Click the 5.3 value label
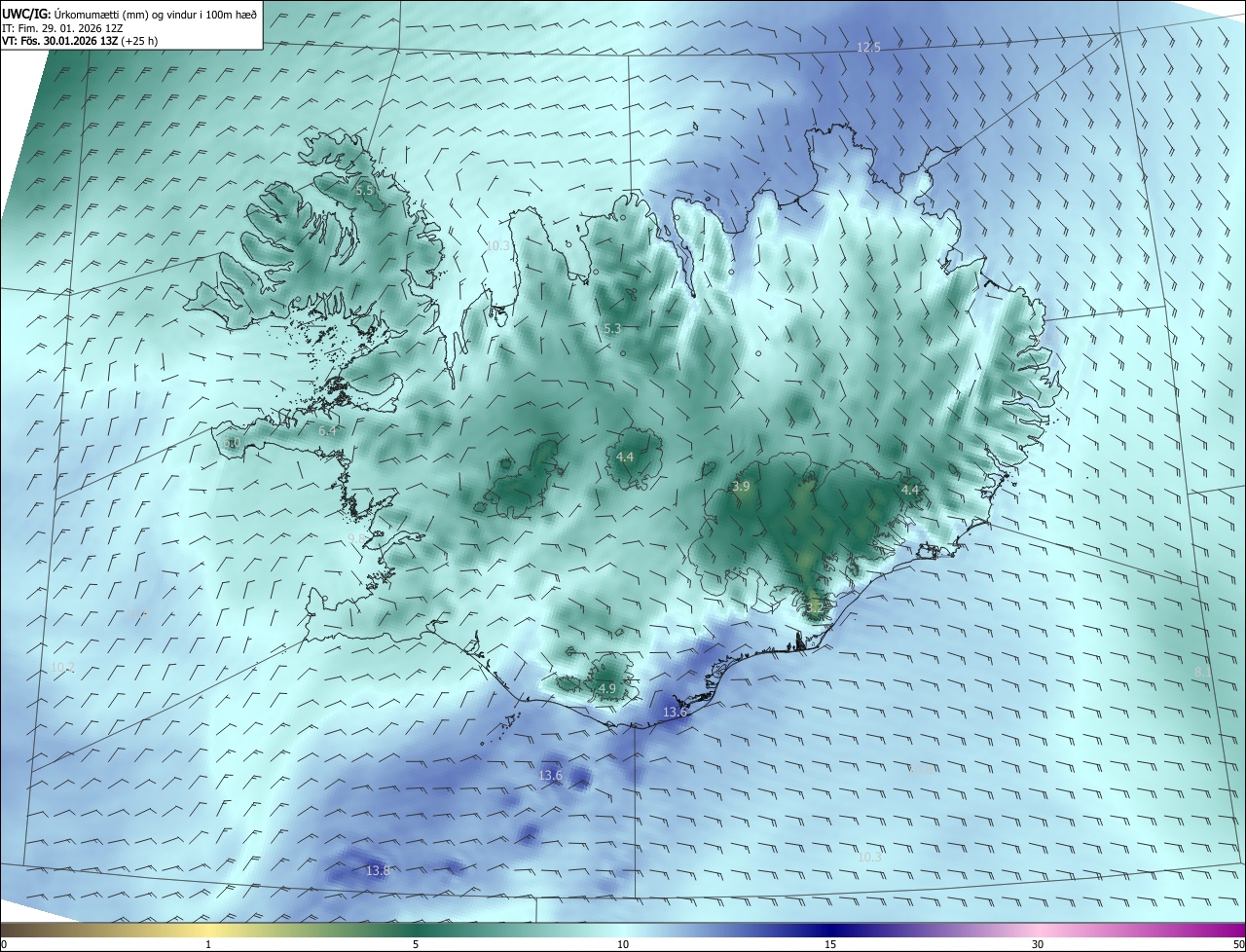The height and width of the screenshot is (952, 1246). point(612,329)
